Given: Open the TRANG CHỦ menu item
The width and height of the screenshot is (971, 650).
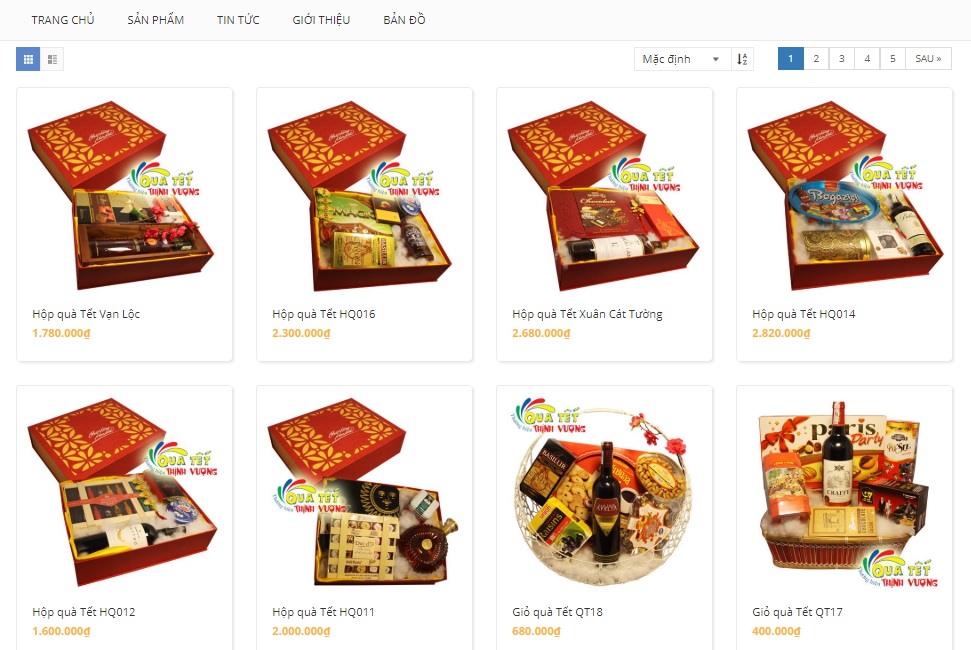Looking at the screenshot, I should (x=63, y=20).
